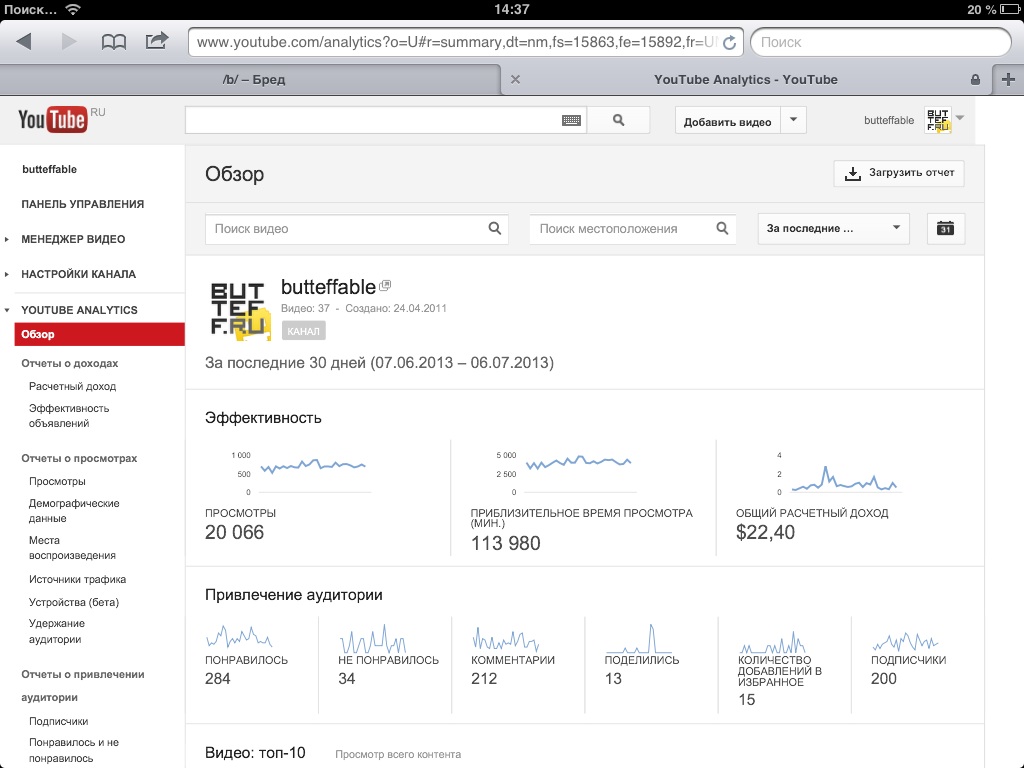Open the Расчетный доход report
Screen dimensions: 1024x768
72,387
